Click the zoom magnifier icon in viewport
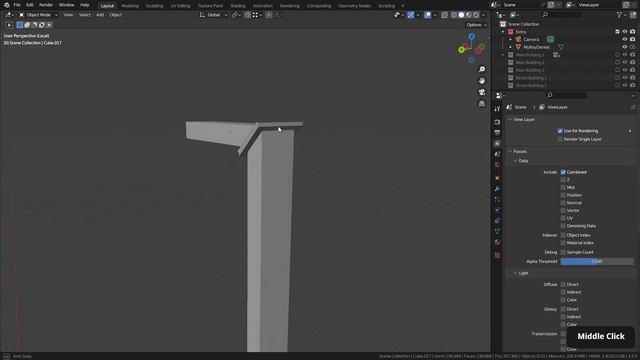Screen dimensions: 640x360 tap(482, 69)
